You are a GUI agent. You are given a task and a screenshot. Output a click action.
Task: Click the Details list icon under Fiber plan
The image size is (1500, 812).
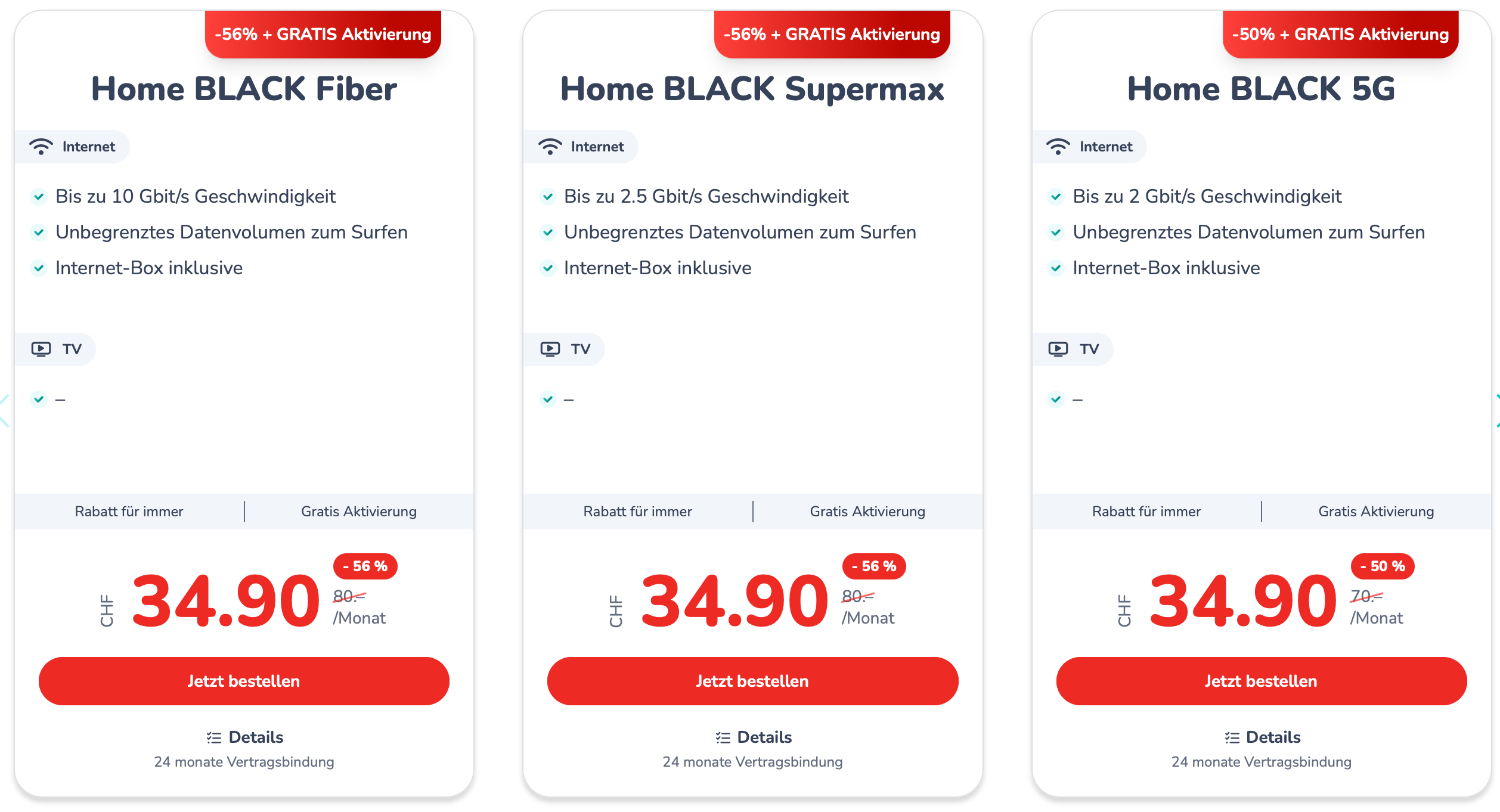pos(214,738)
